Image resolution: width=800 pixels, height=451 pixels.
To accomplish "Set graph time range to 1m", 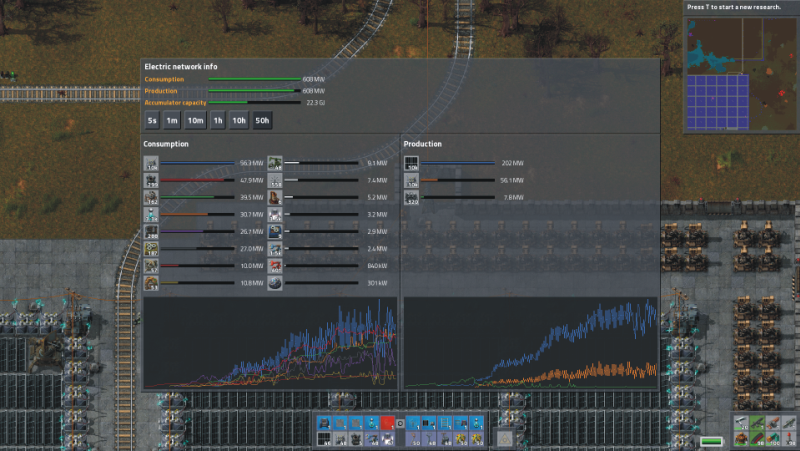I will tap(173, 121).
